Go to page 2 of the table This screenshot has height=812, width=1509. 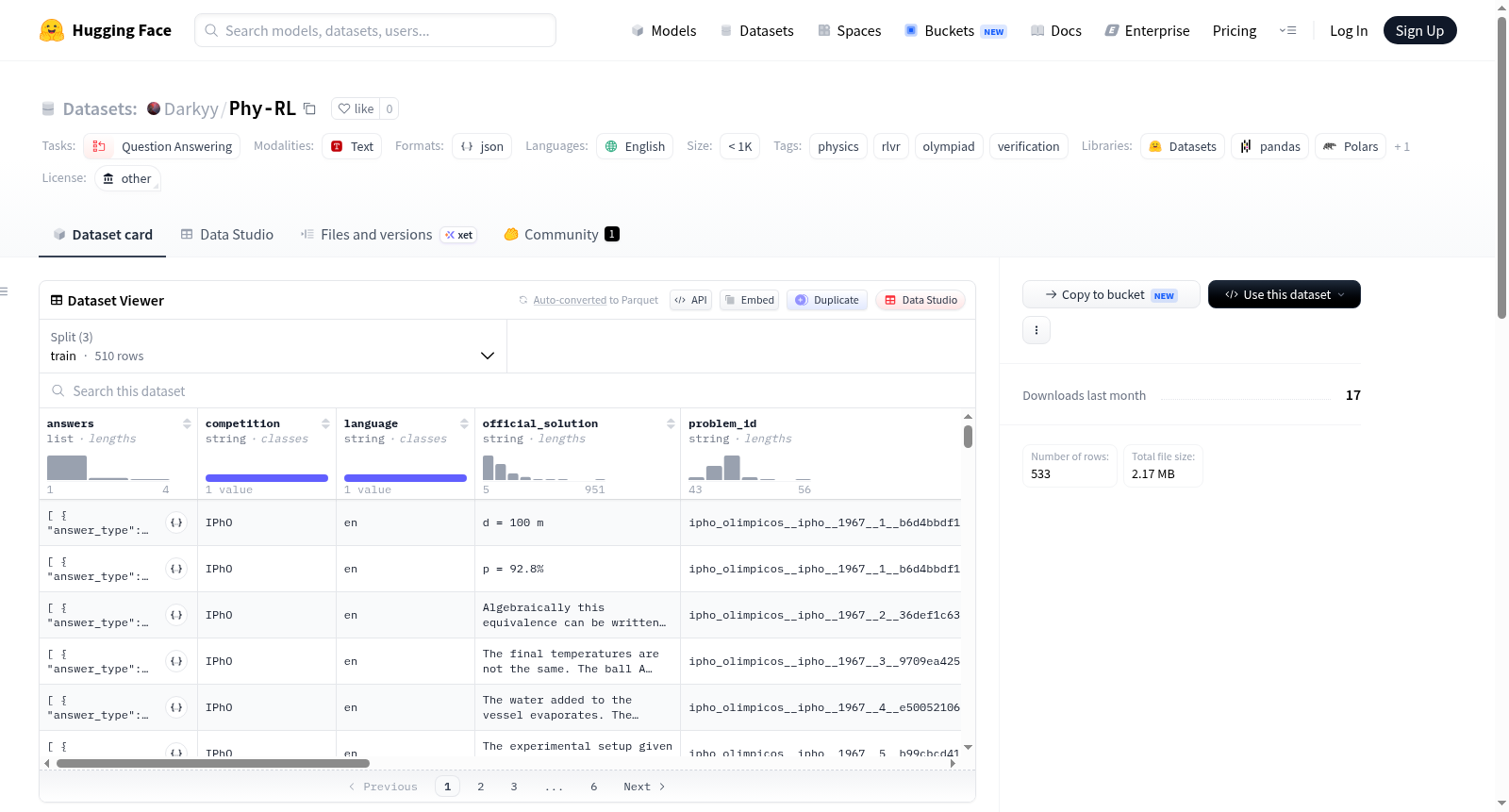pos(481,787)
